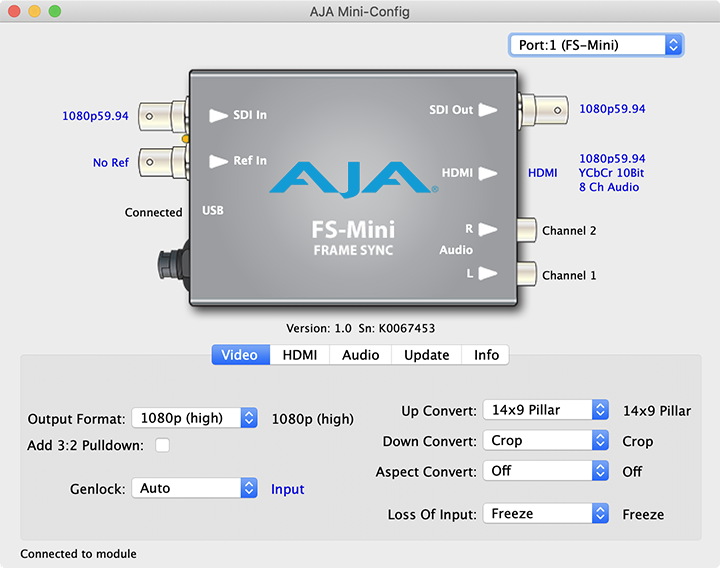Open the Loss Of Input dropdown
This screenshot has height=568, width=720.
pos(545,514)
